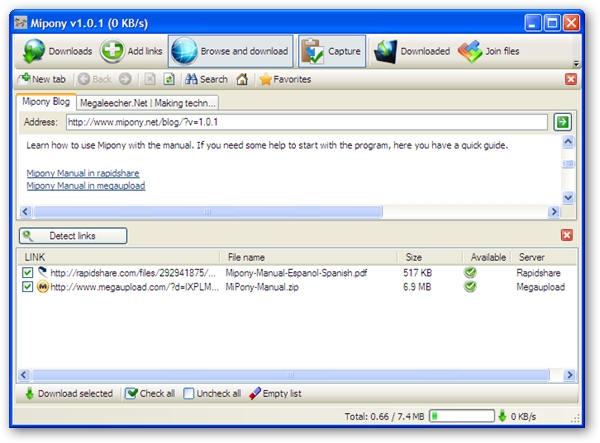Screen dimensions: 600x443
Task: Open a New tab in browser
Action: pos(43,79)
